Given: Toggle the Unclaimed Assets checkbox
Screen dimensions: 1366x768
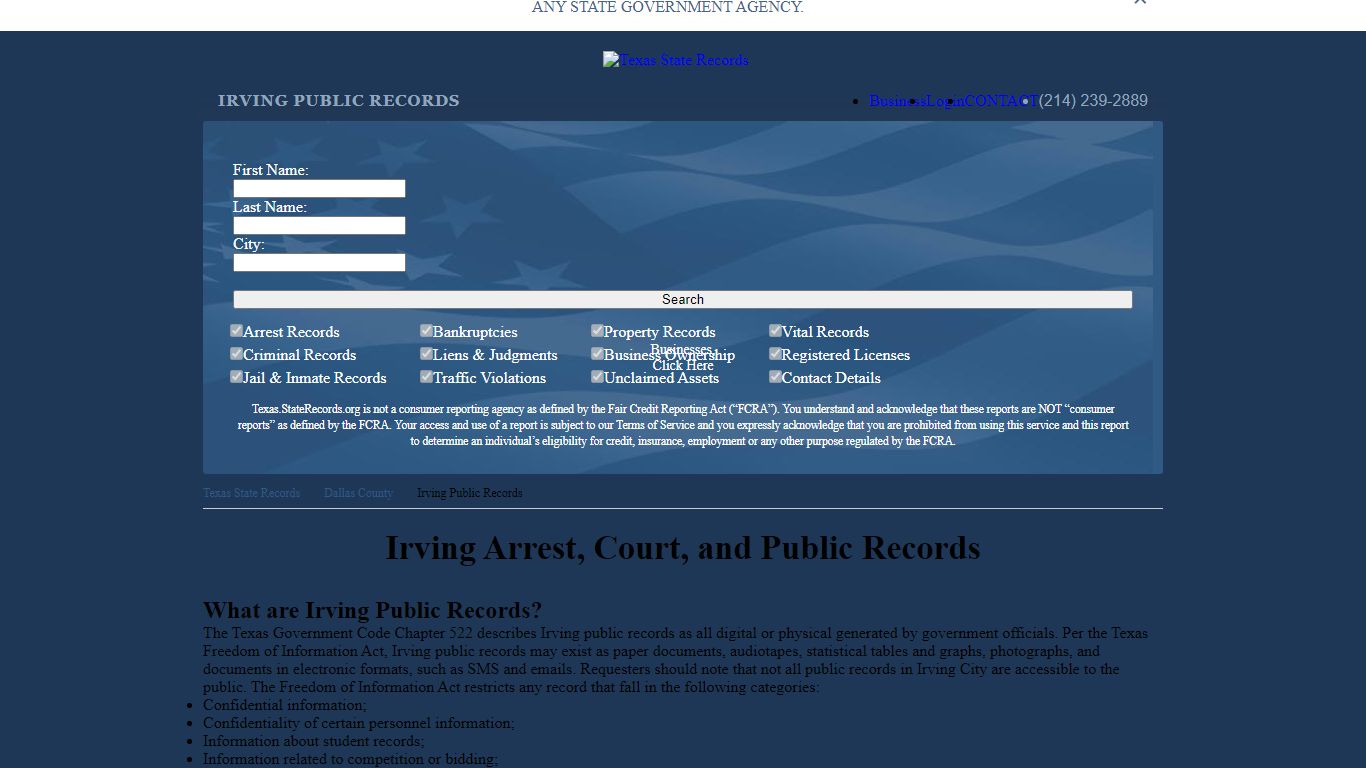Looking at the screenshot, I should pyautogui.click(x=597, y=376).
